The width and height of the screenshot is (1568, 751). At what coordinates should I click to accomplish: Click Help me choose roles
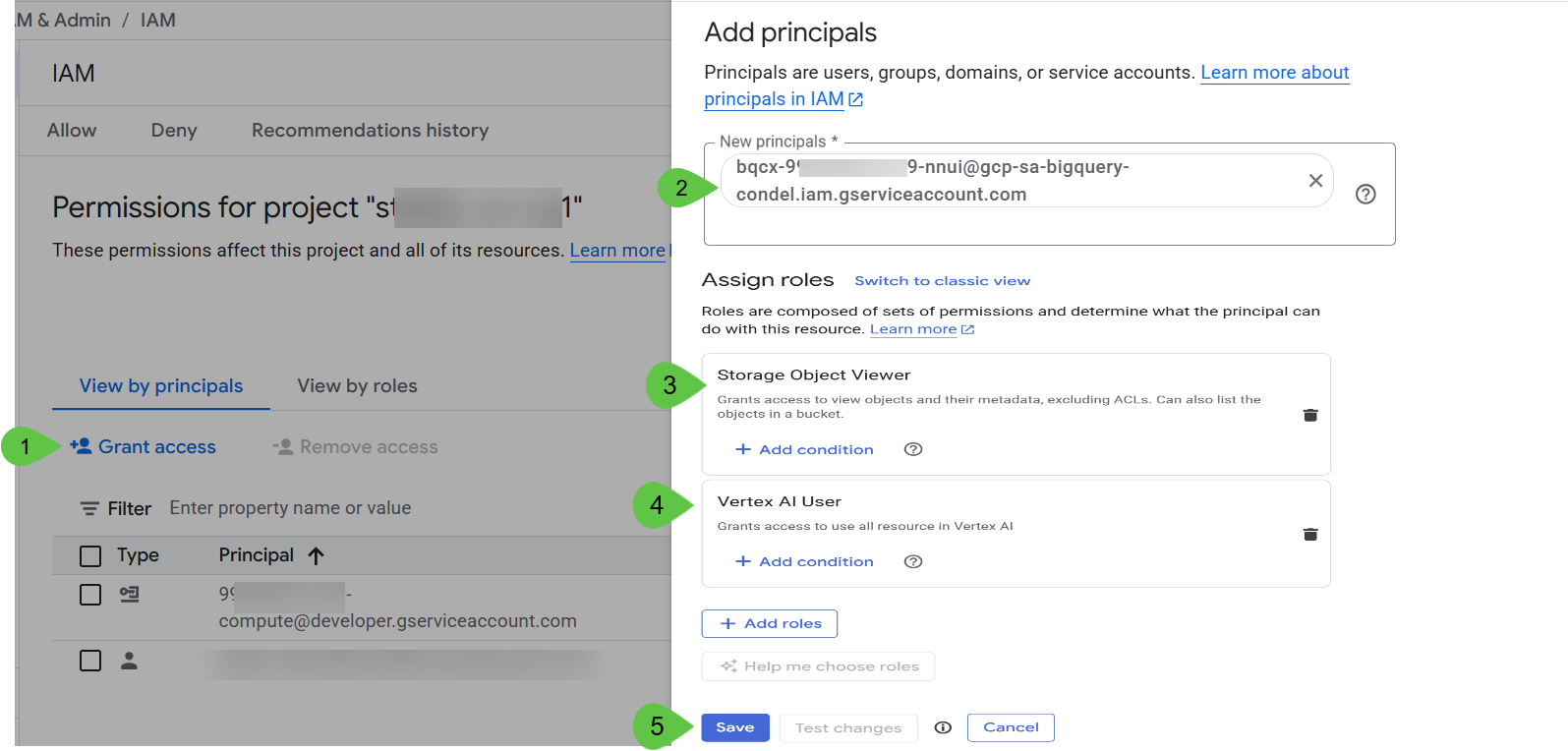tap(818, 666)
